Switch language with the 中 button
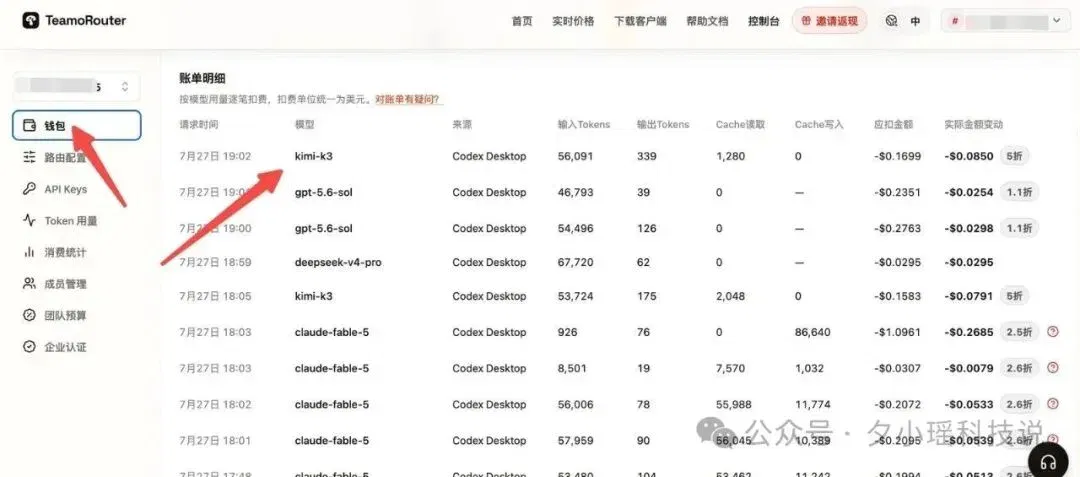Image resolution: width=1080 pixels, height=477 pixels. coord(915,21)
